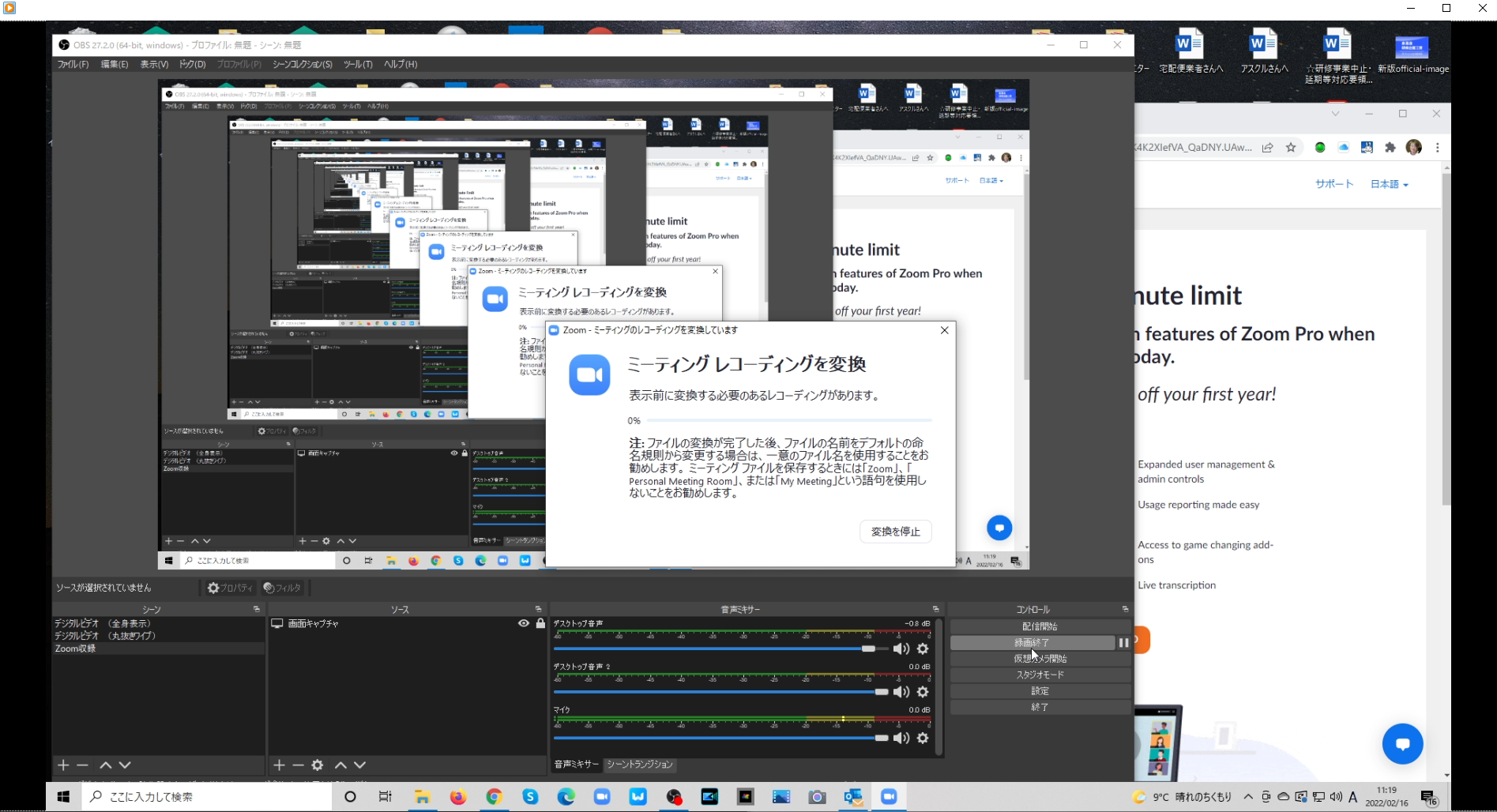Select the Zoom収録 scene
1497x812 pixels.
[158, 648]
